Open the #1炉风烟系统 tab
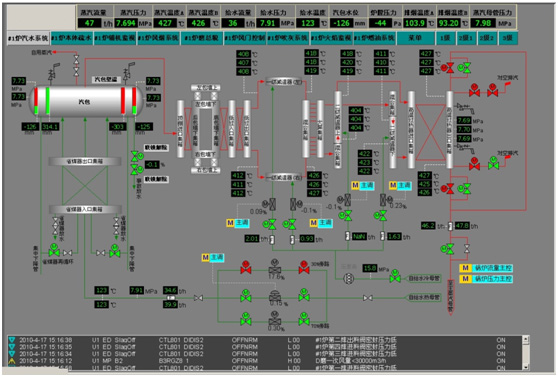The image size is (558, 377). click(x=158, y=38)
